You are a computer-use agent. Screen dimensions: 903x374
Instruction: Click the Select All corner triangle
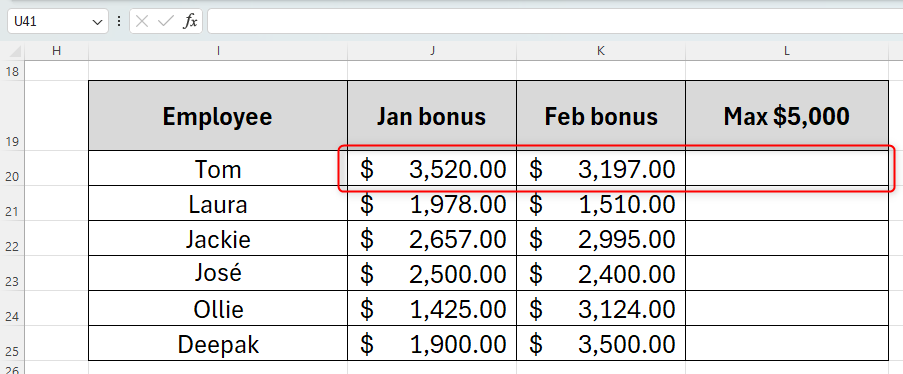click(x=16, y=52)
